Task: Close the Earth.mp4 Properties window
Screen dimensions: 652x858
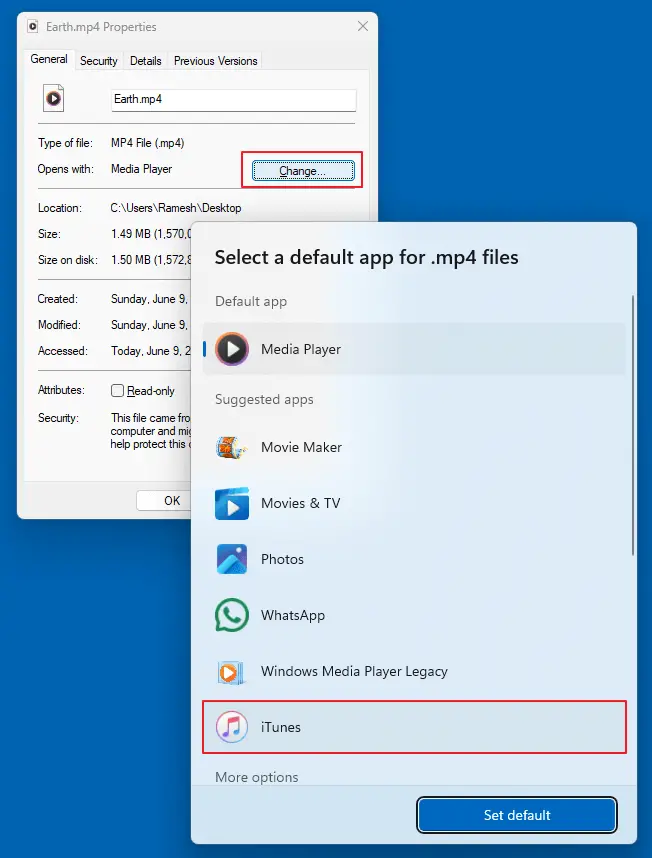Action: (x=363, y=26)
